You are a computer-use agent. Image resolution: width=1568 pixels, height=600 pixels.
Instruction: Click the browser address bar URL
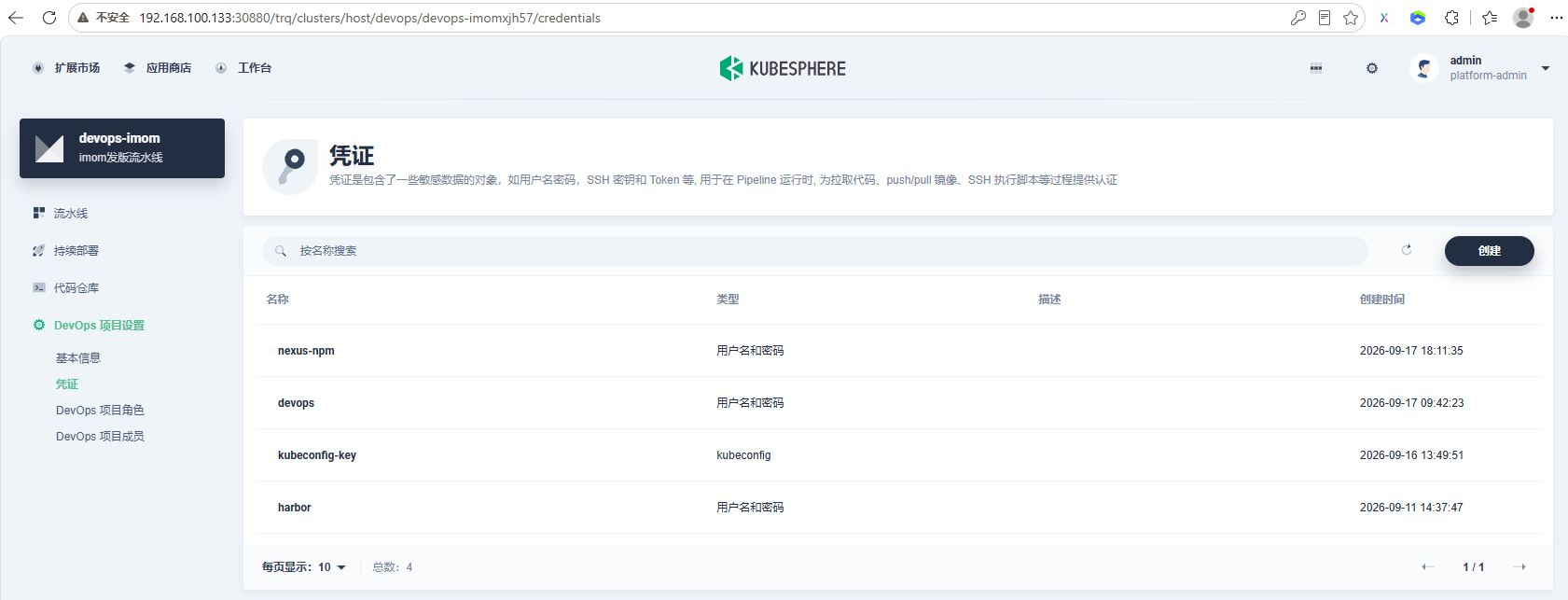(x=370, y=18)
